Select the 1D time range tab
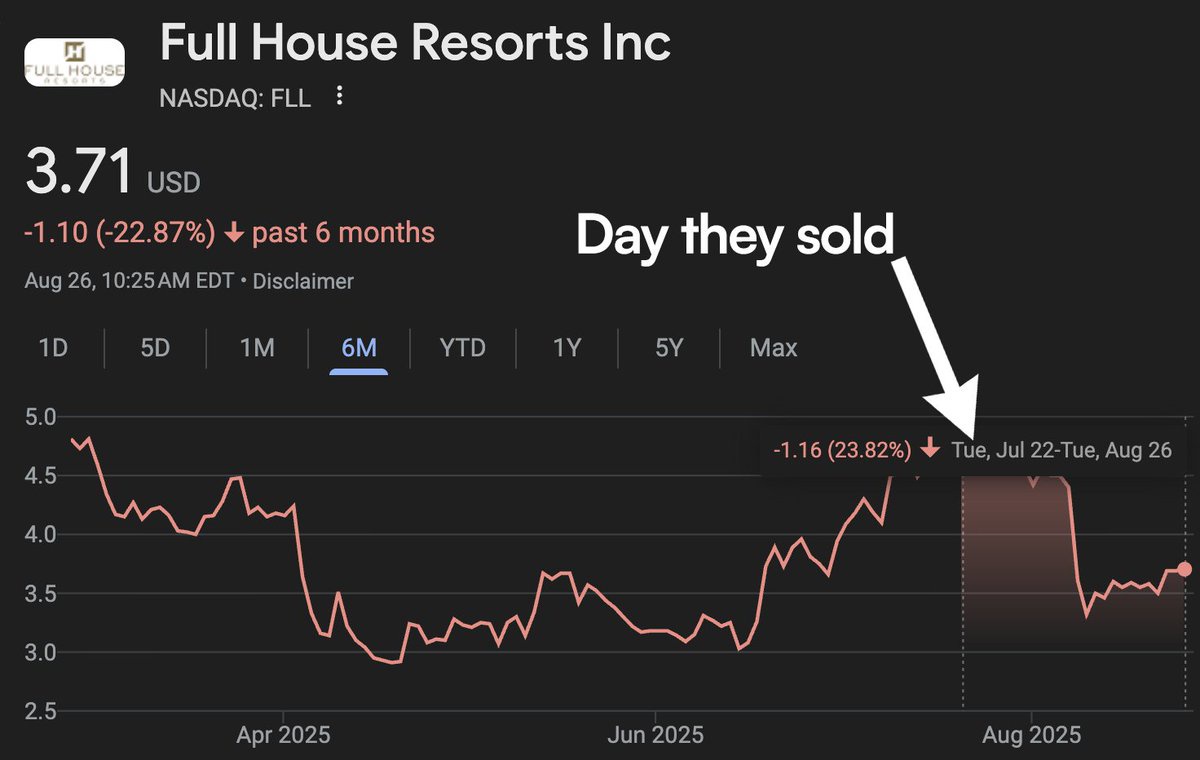 point(52,348)
